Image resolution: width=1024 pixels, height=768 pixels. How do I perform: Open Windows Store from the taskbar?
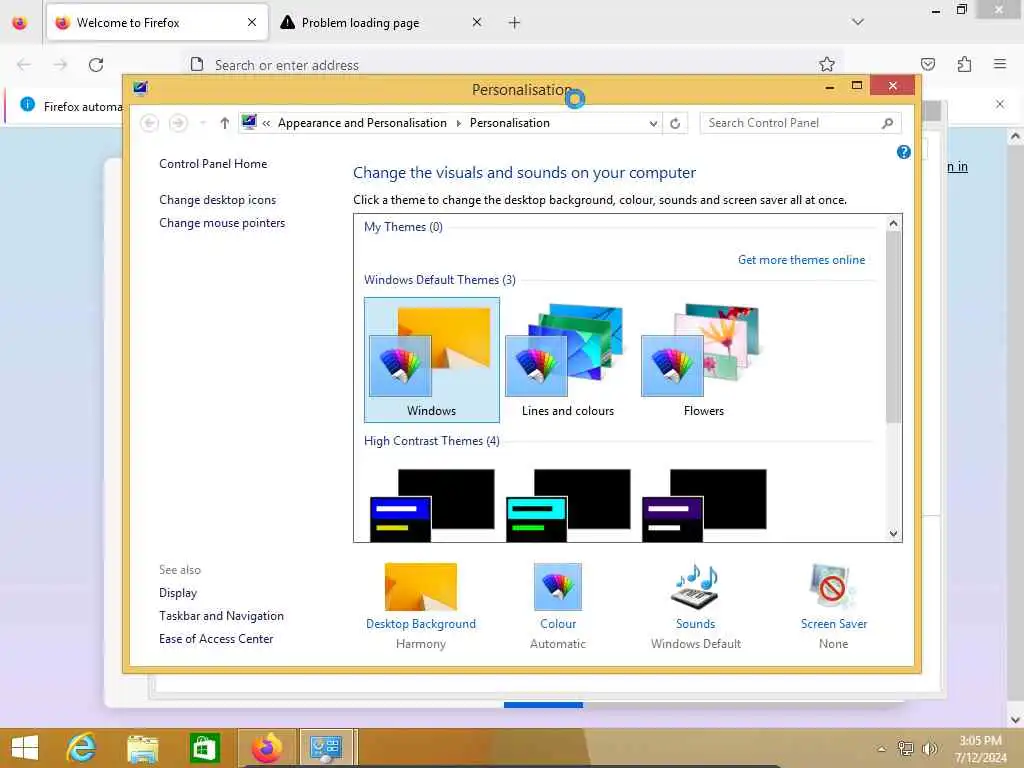204,748
